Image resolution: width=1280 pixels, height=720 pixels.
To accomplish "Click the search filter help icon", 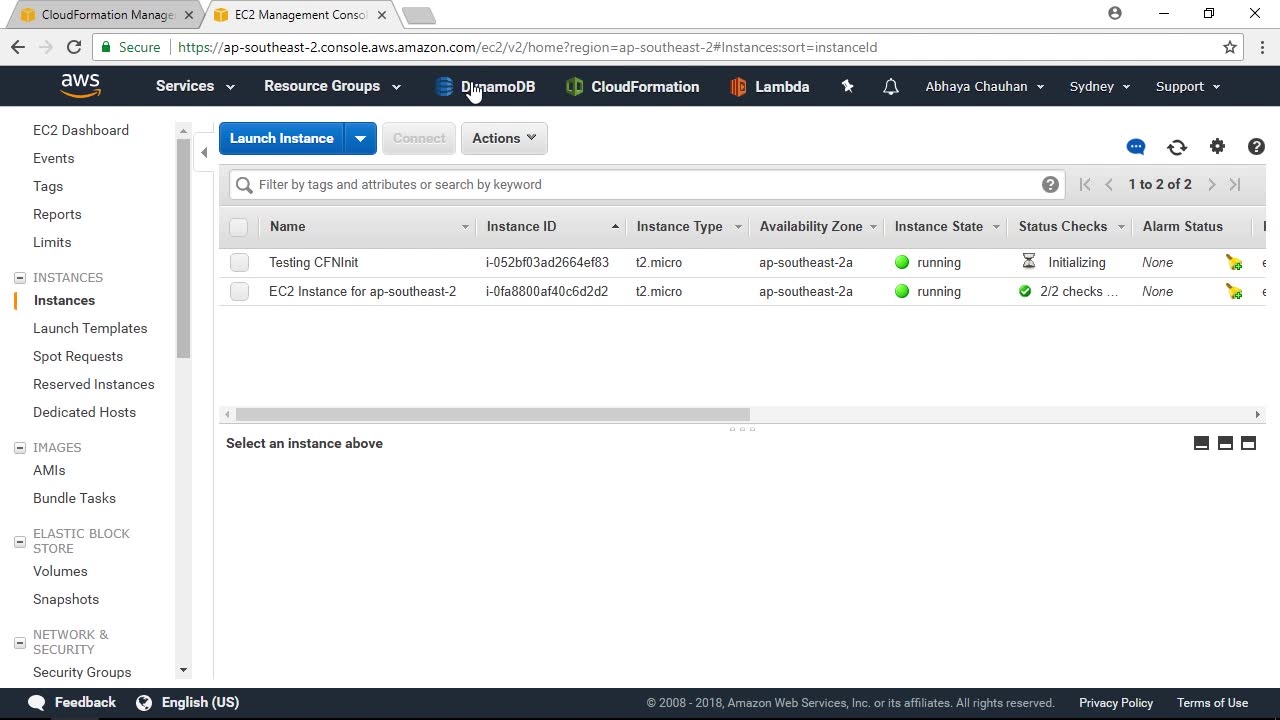I will pyautogui.click(x=1050, y=184).
